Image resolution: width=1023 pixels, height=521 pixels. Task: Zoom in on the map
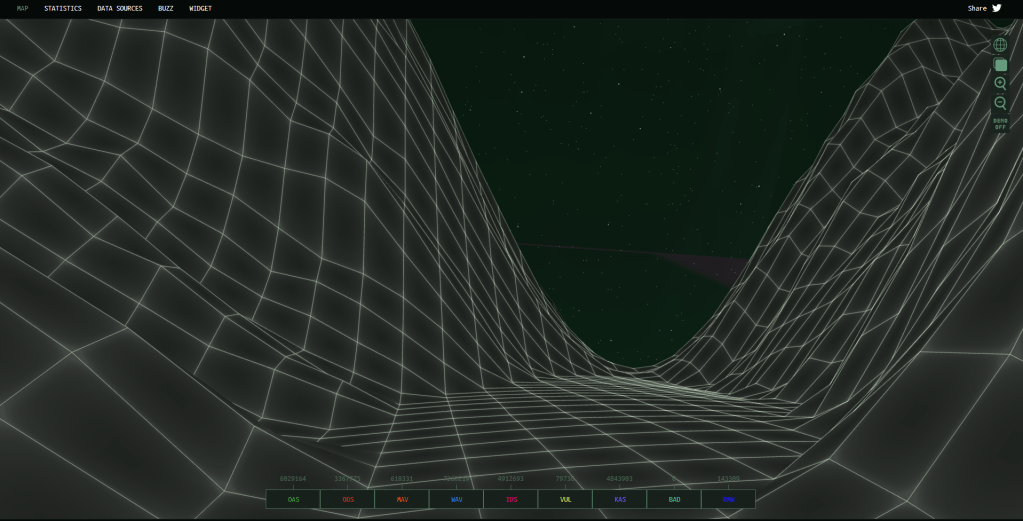(1000, 84)
